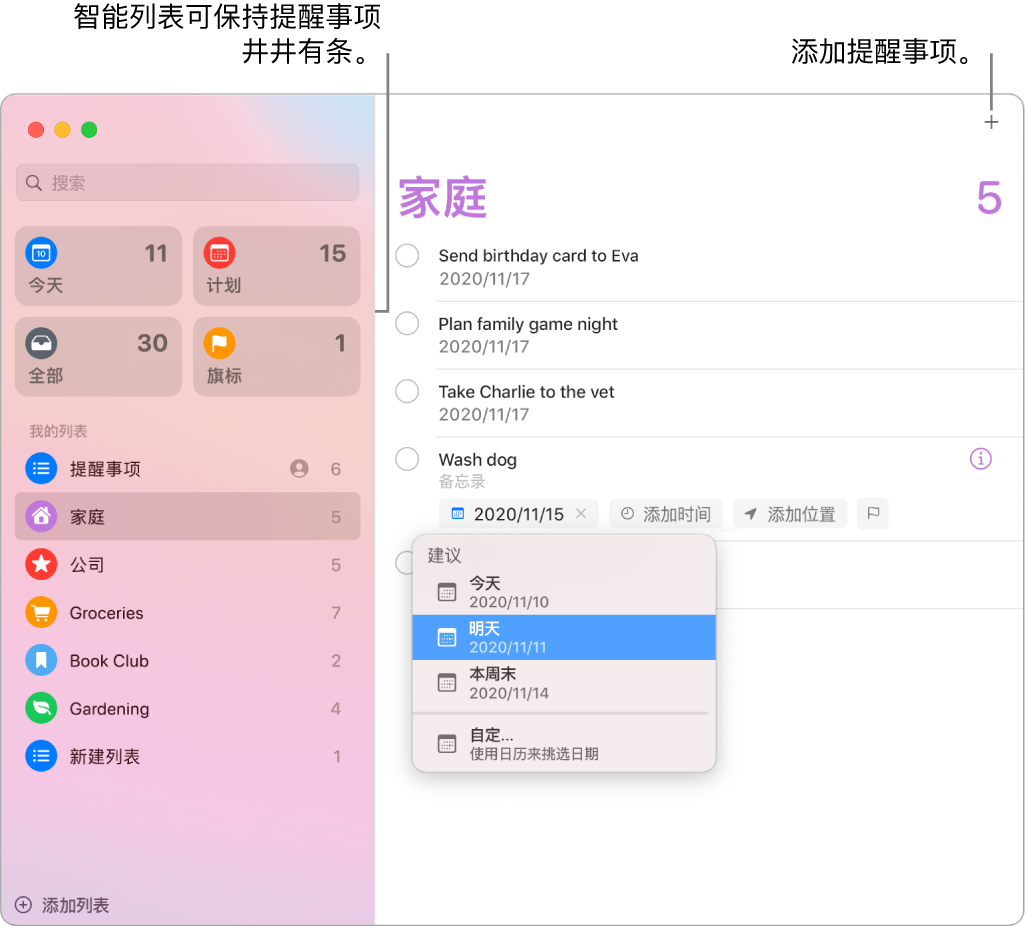This screenshot has width=1027, height=926.
Task: Mark Send birthday card to Eva complete
Action: pos(407,255)
